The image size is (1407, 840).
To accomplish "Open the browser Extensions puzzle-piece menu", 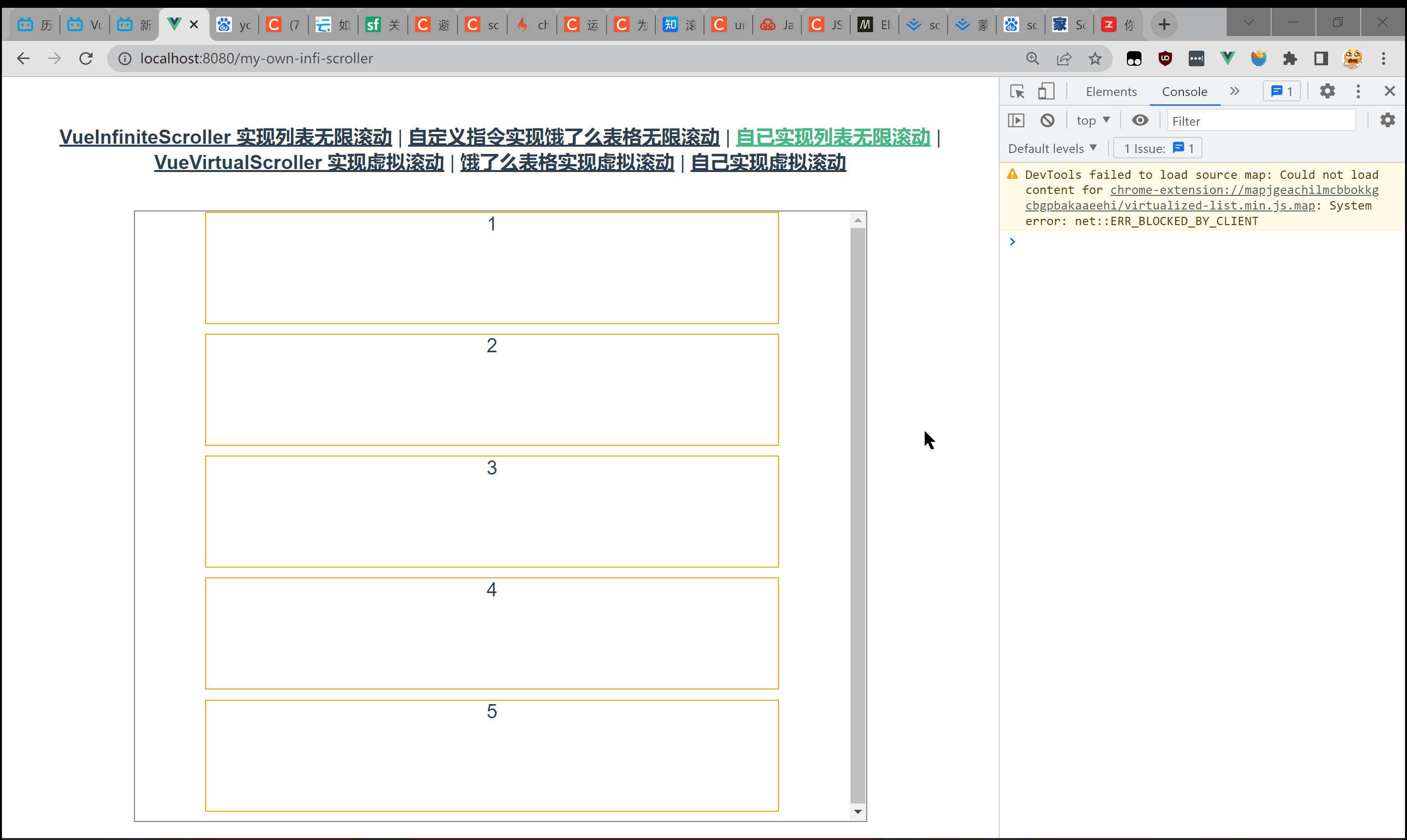I will coord(1290,58).
